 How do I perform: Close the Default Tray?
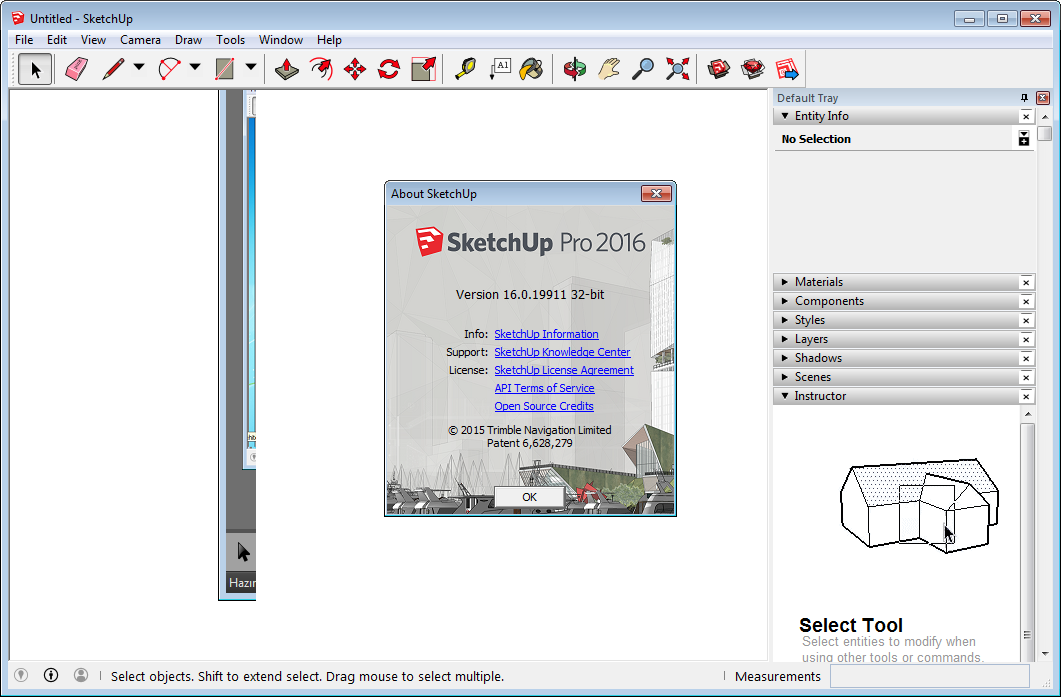pyautogui.click(x=1043, y=98)
